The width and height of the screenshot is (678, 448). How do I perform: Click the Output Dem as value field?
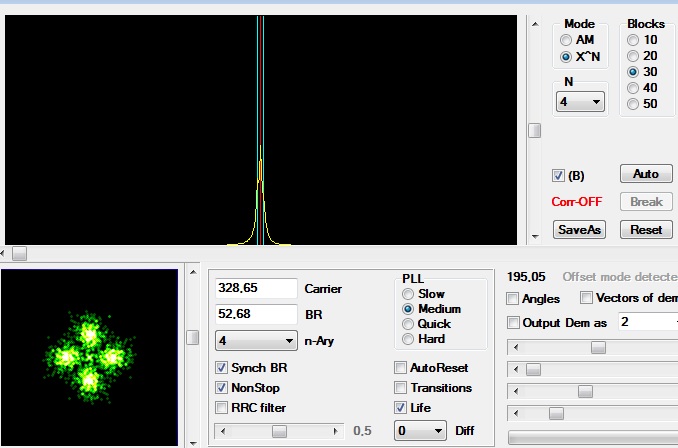point(648,322)
